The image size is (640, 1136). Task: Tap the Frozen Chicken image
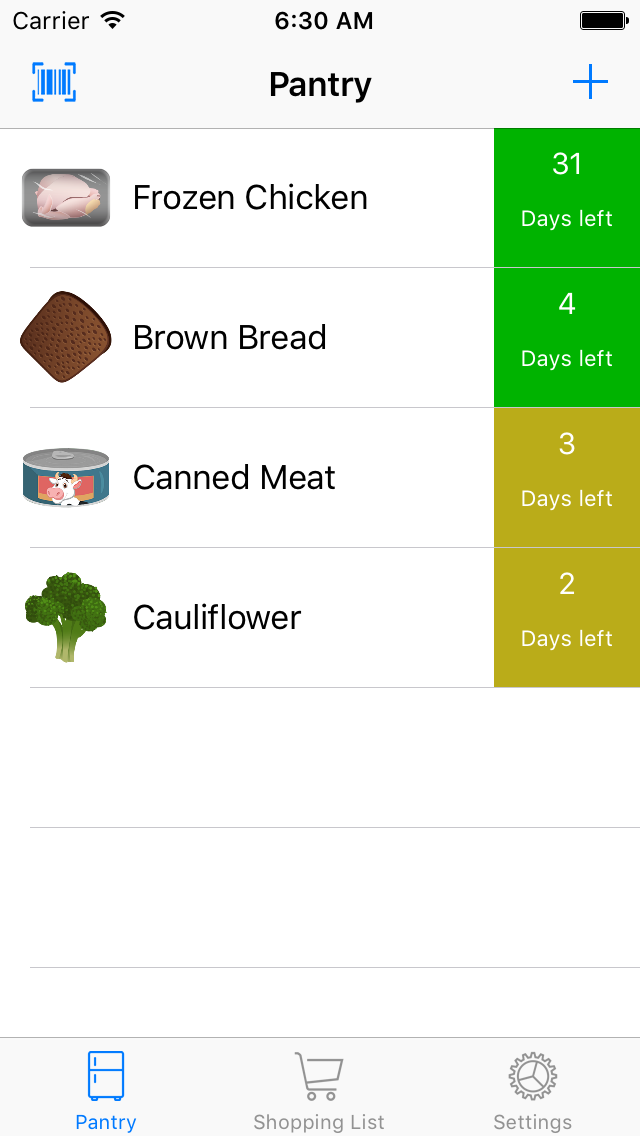pyautogui.click(x=66, y=197)
